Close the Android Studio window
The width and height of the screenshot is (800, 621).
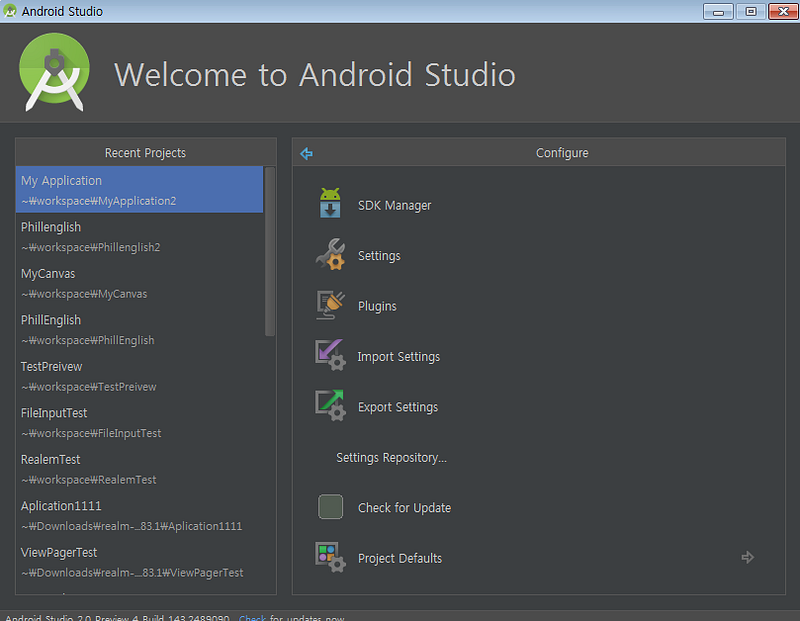783,11
